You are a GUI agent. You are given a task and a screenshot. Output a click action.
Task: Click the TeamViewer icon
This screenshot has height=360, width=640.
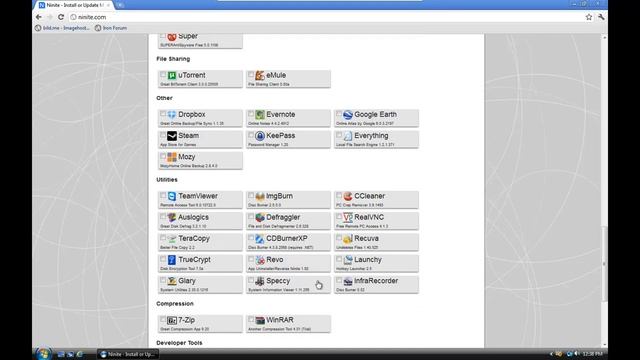172,196
